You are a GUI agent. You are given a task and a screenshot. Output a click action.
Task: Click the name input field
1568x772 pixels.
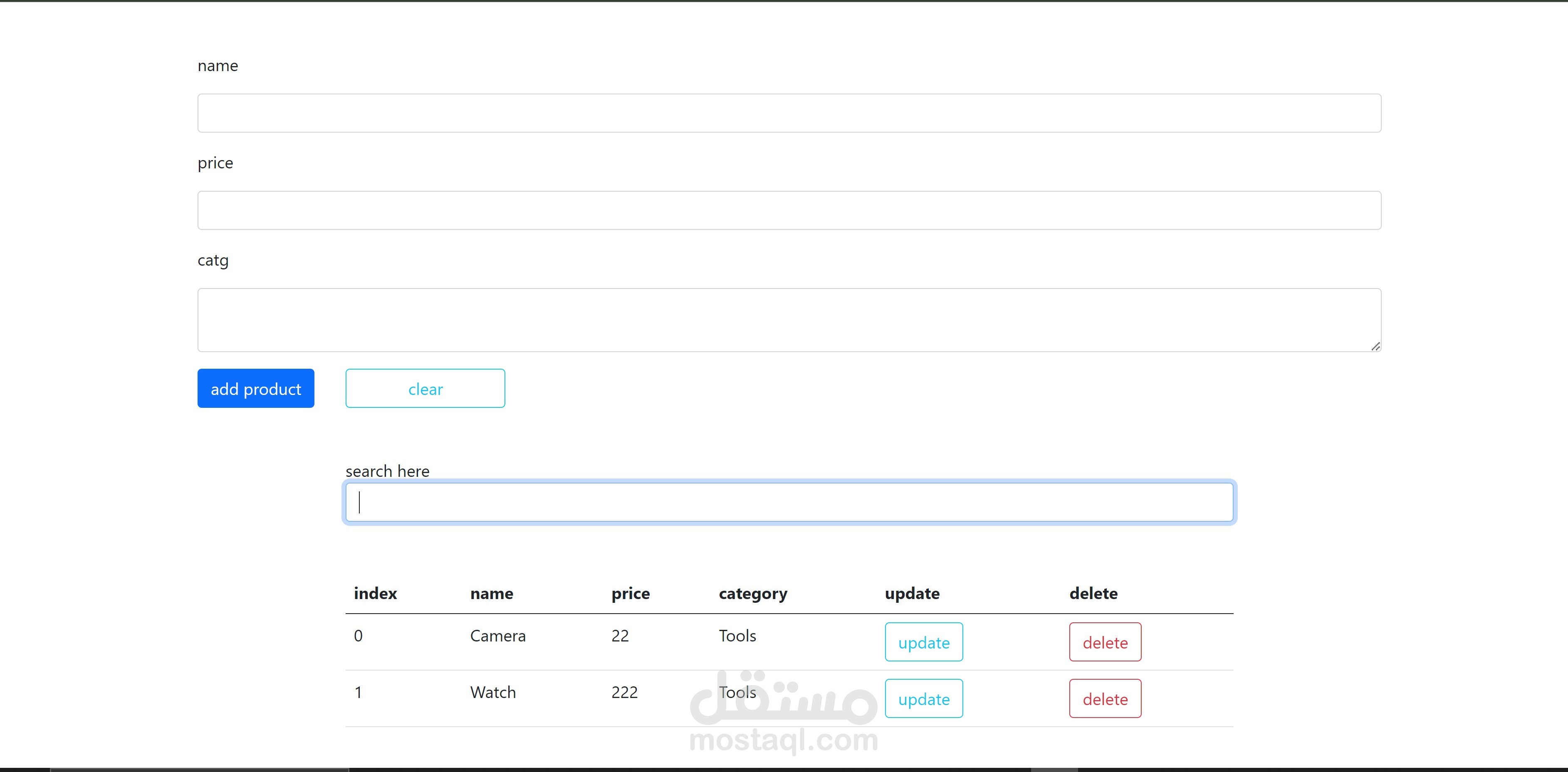[x=789, y=113]
